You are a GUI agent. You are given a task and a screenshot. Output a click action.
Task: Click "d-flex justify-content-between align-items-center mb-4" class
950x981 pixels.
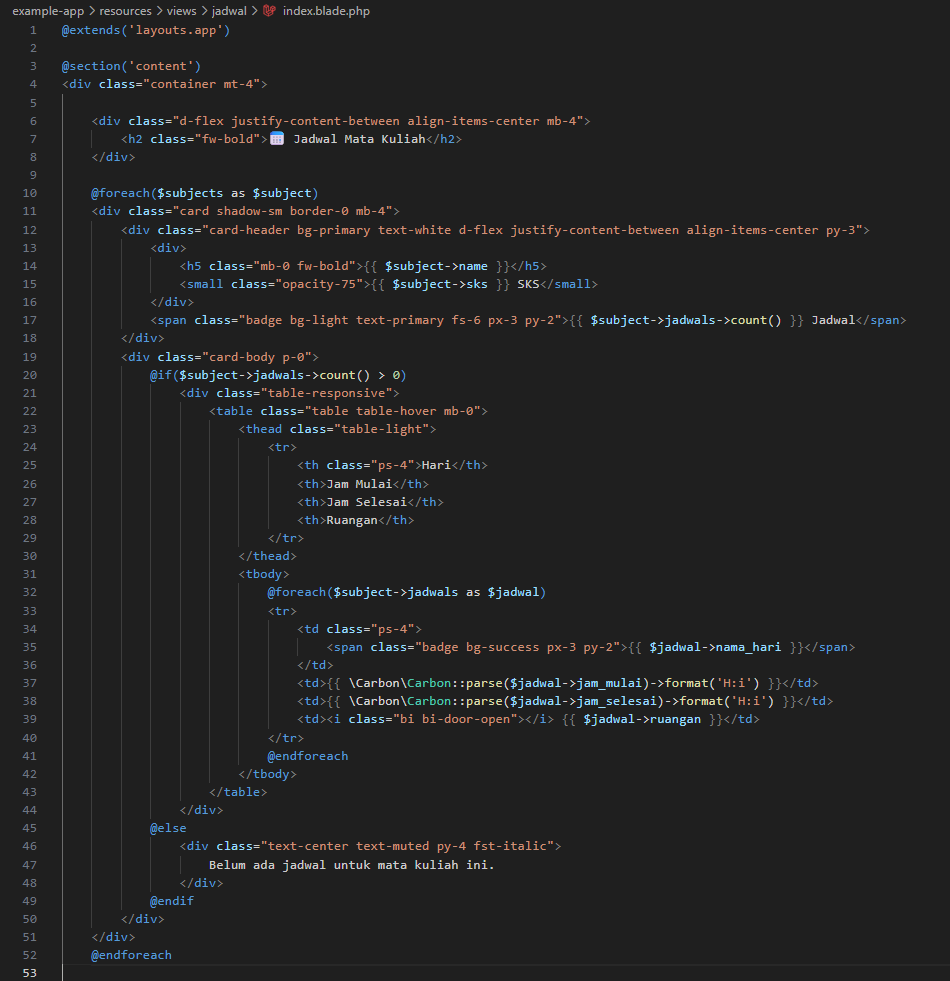(x=378, y=121)
